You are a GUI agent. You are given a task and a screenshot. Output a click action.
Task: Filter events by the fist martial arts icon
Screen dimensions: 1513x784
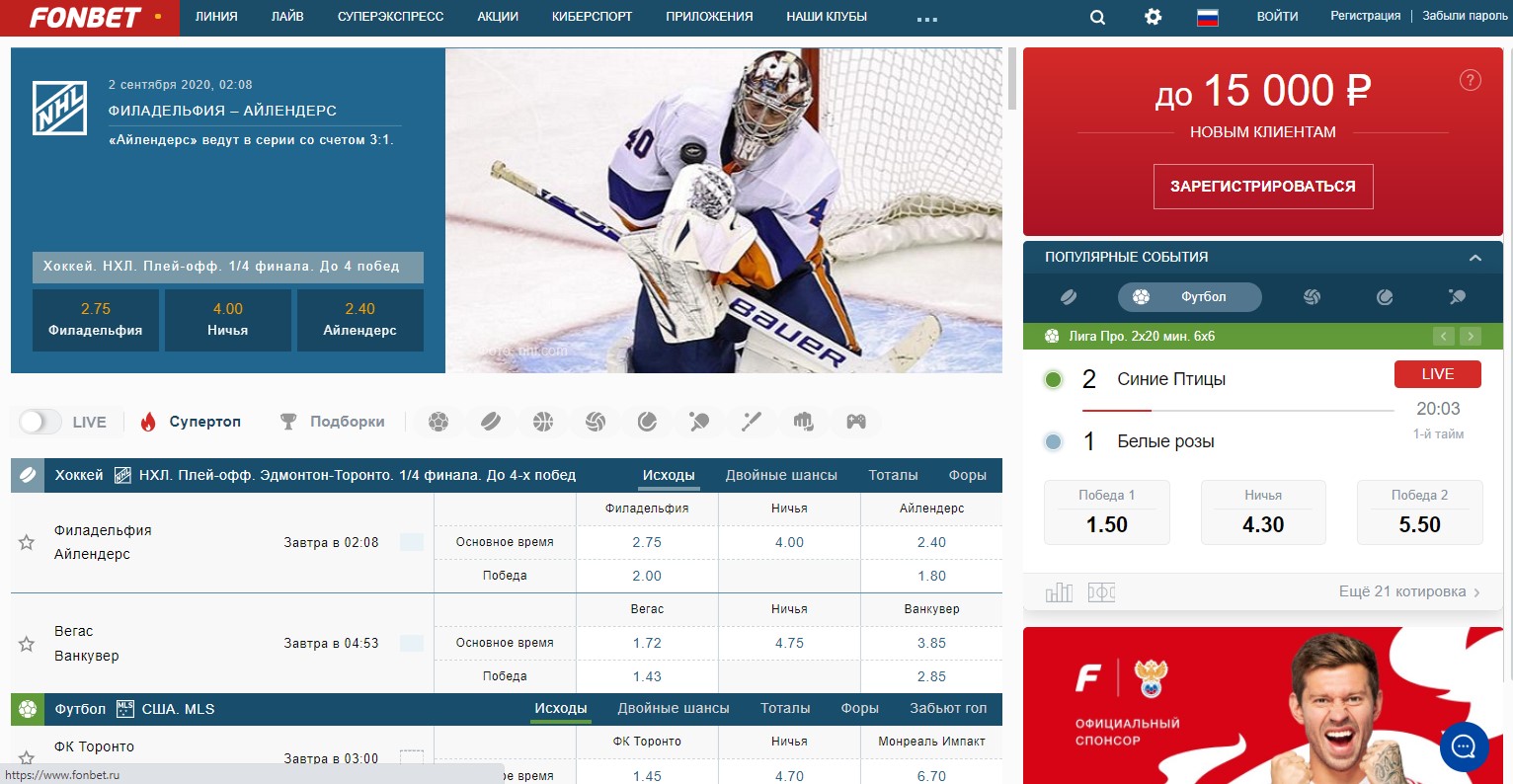[804, 422]
